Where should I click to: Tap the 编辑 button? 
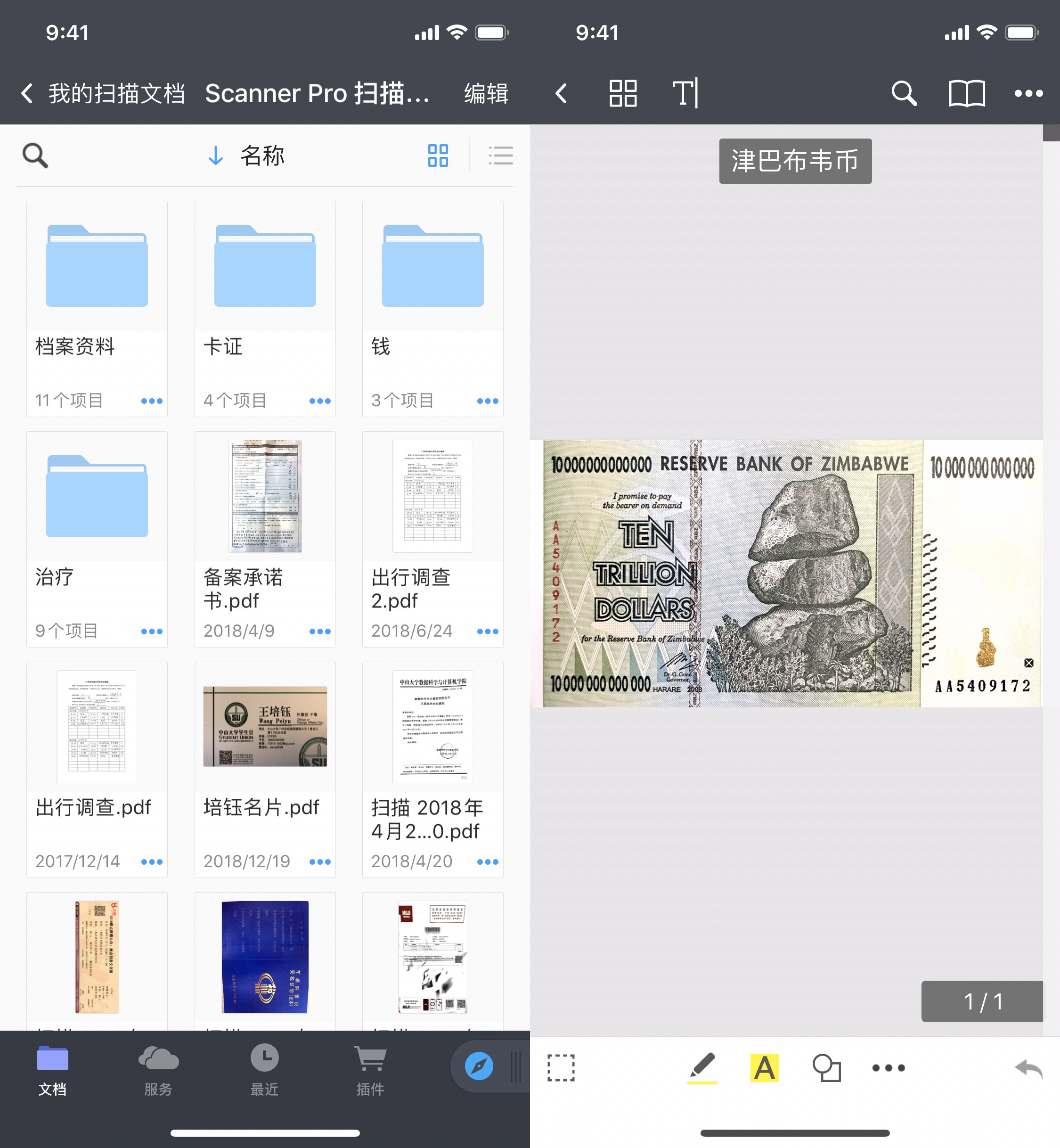[486, 93]
